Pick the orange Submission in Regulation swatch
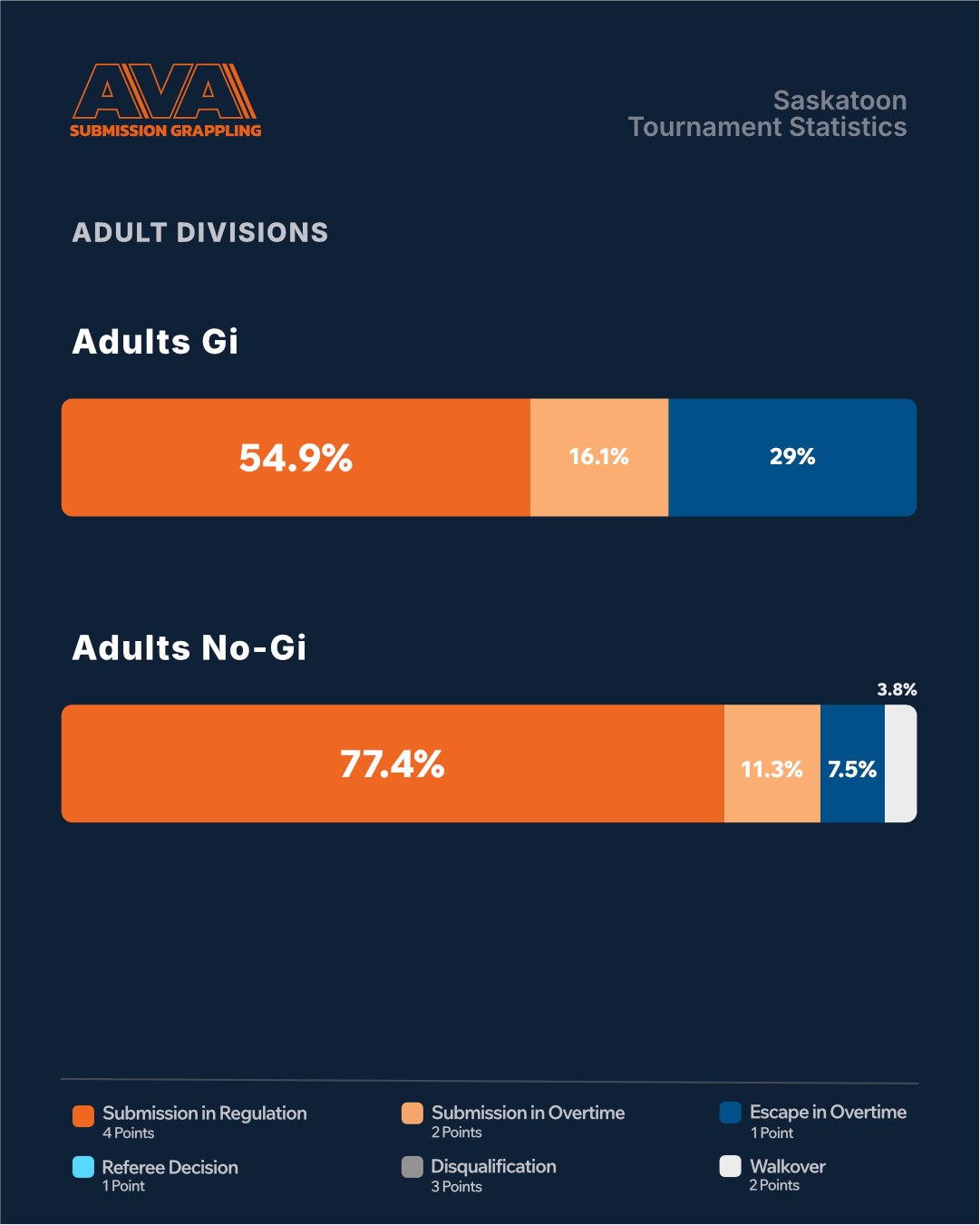 pyautogui.click(x=83, y=1115)
